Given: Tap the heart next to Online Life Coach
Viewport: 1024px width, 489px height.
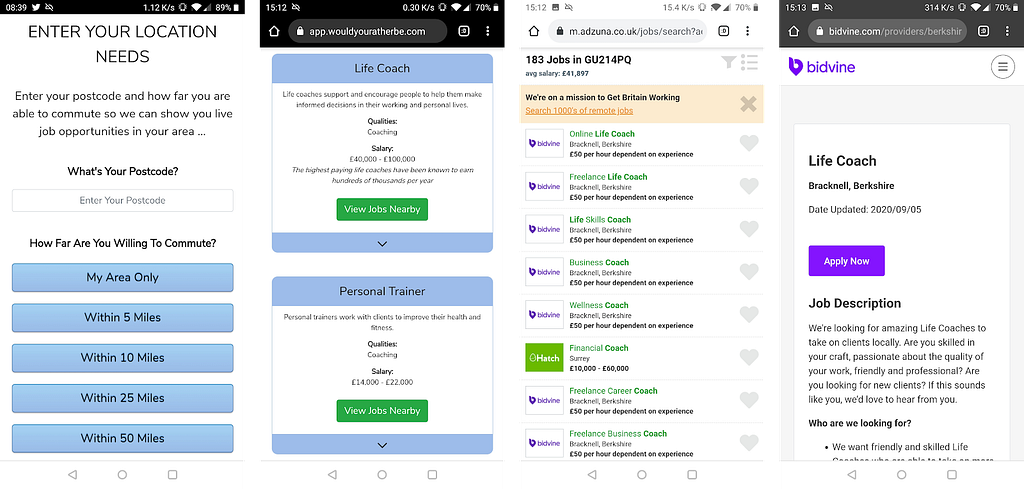Looking at the screenshot, I should click(749, 143).
